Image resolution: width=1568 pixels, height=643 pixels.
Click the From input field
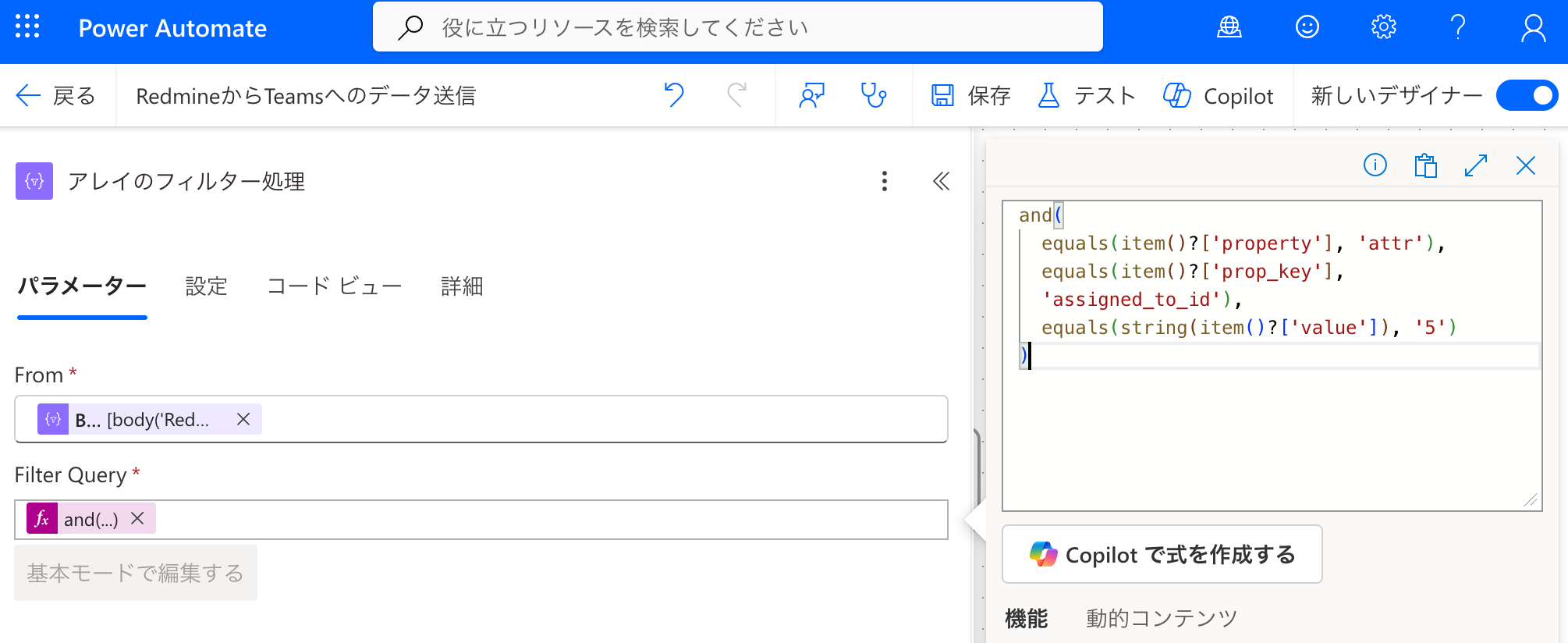481,420
